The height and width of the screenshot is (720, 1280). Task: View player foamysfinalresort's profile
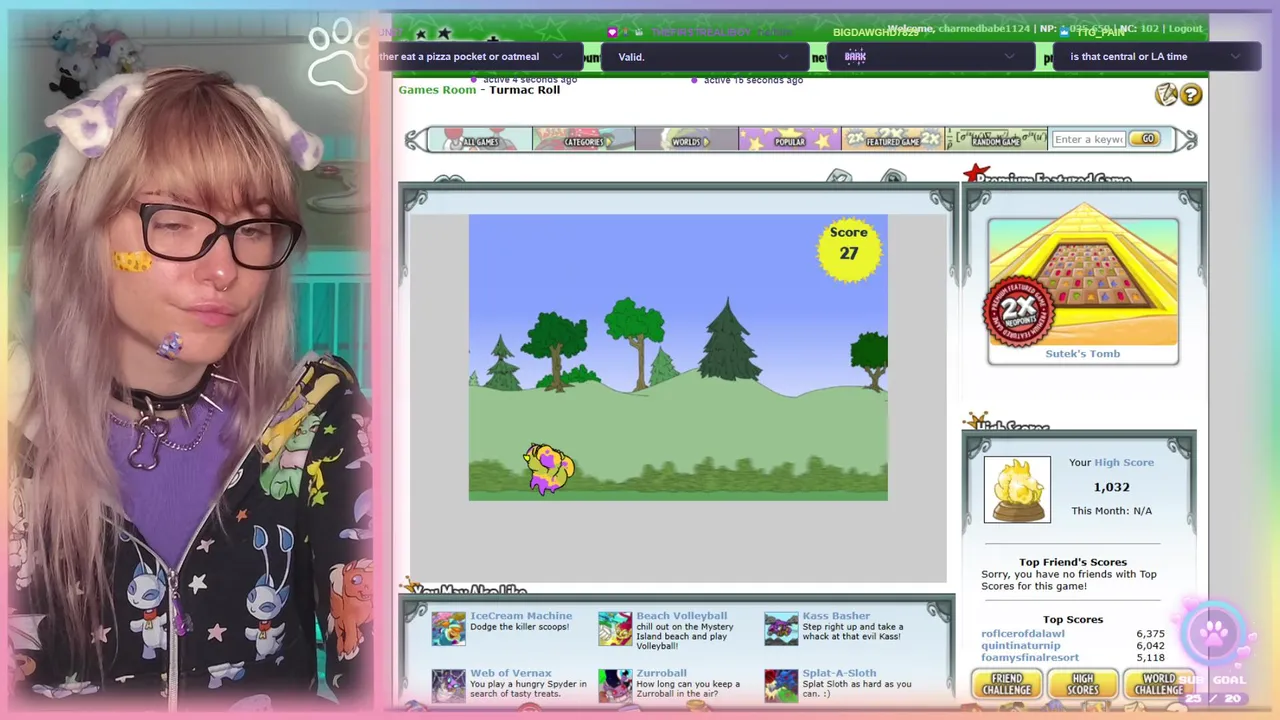click(x=1030, y=658)
